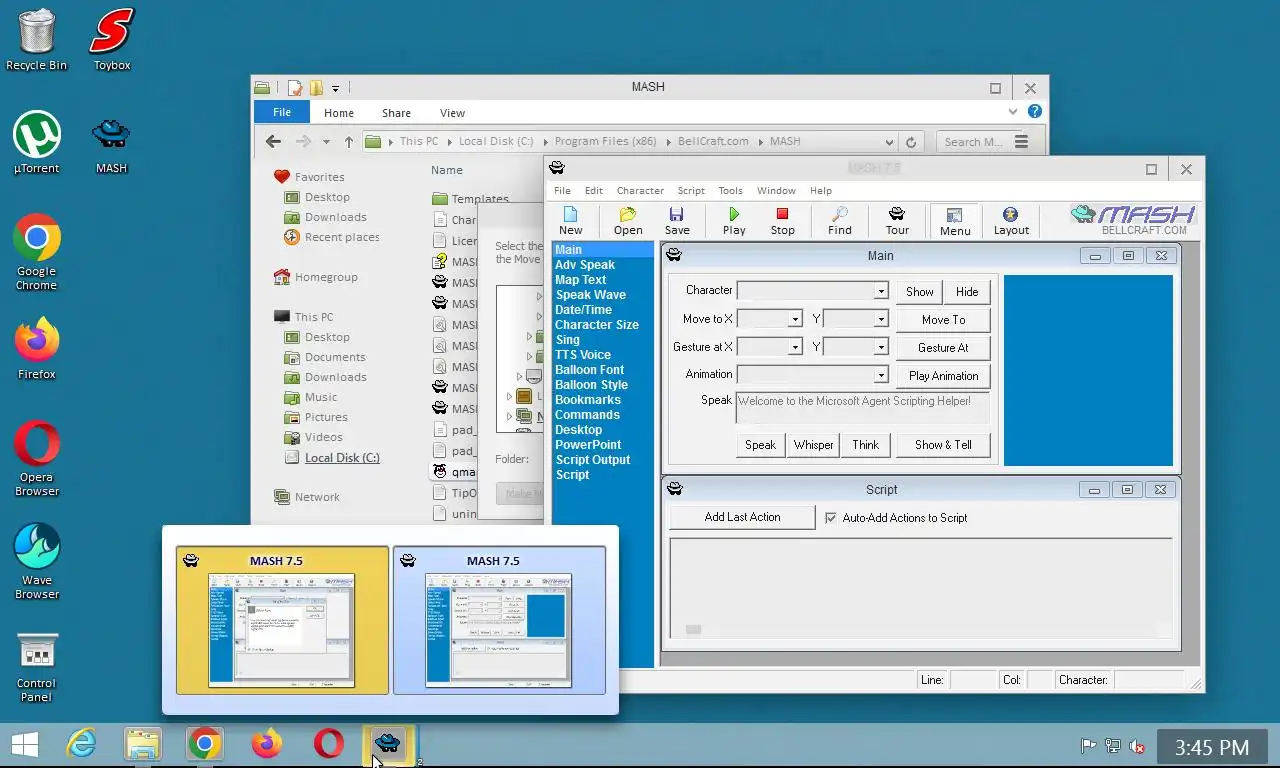
Task: Select the MASH desktop shortcut
Action: [x=111, y=143]
